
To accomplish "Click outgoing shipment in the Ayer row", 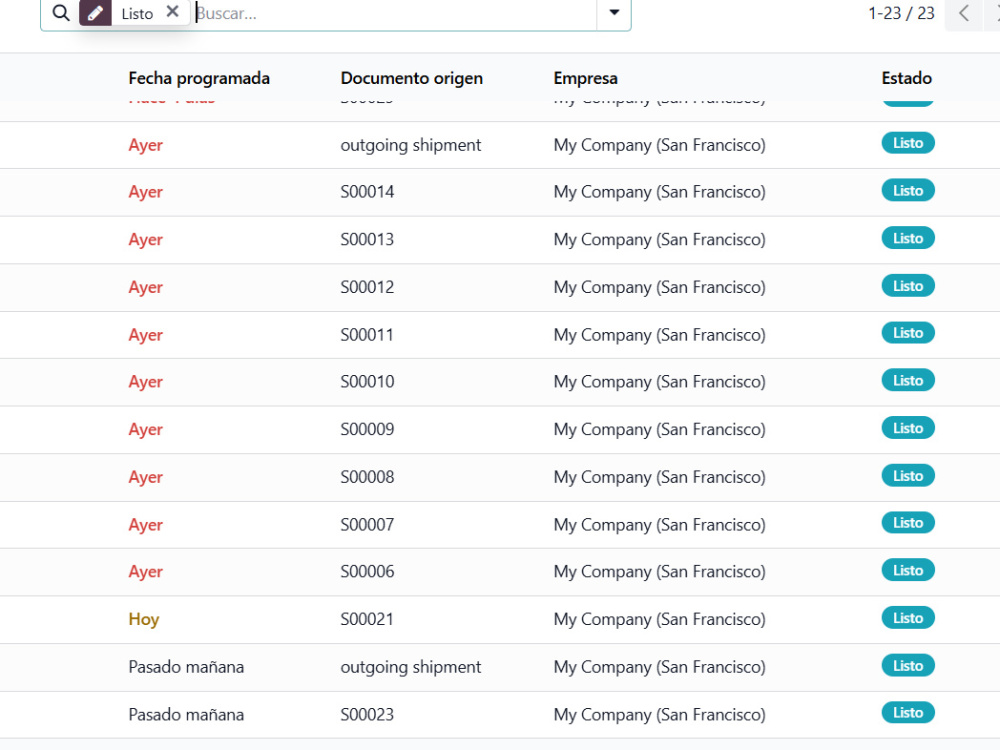I will coord(411,145).
